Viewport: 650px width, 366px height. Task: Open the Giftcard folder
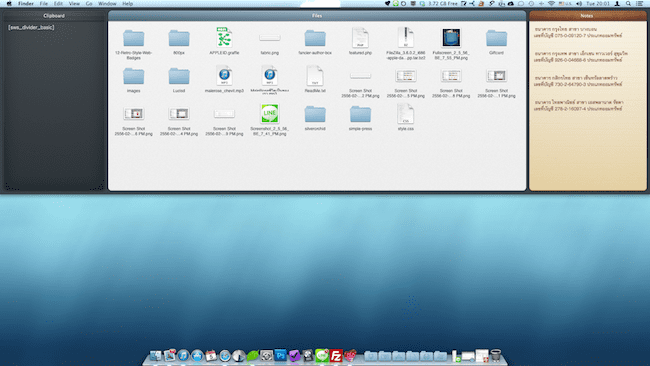point(496,38)
